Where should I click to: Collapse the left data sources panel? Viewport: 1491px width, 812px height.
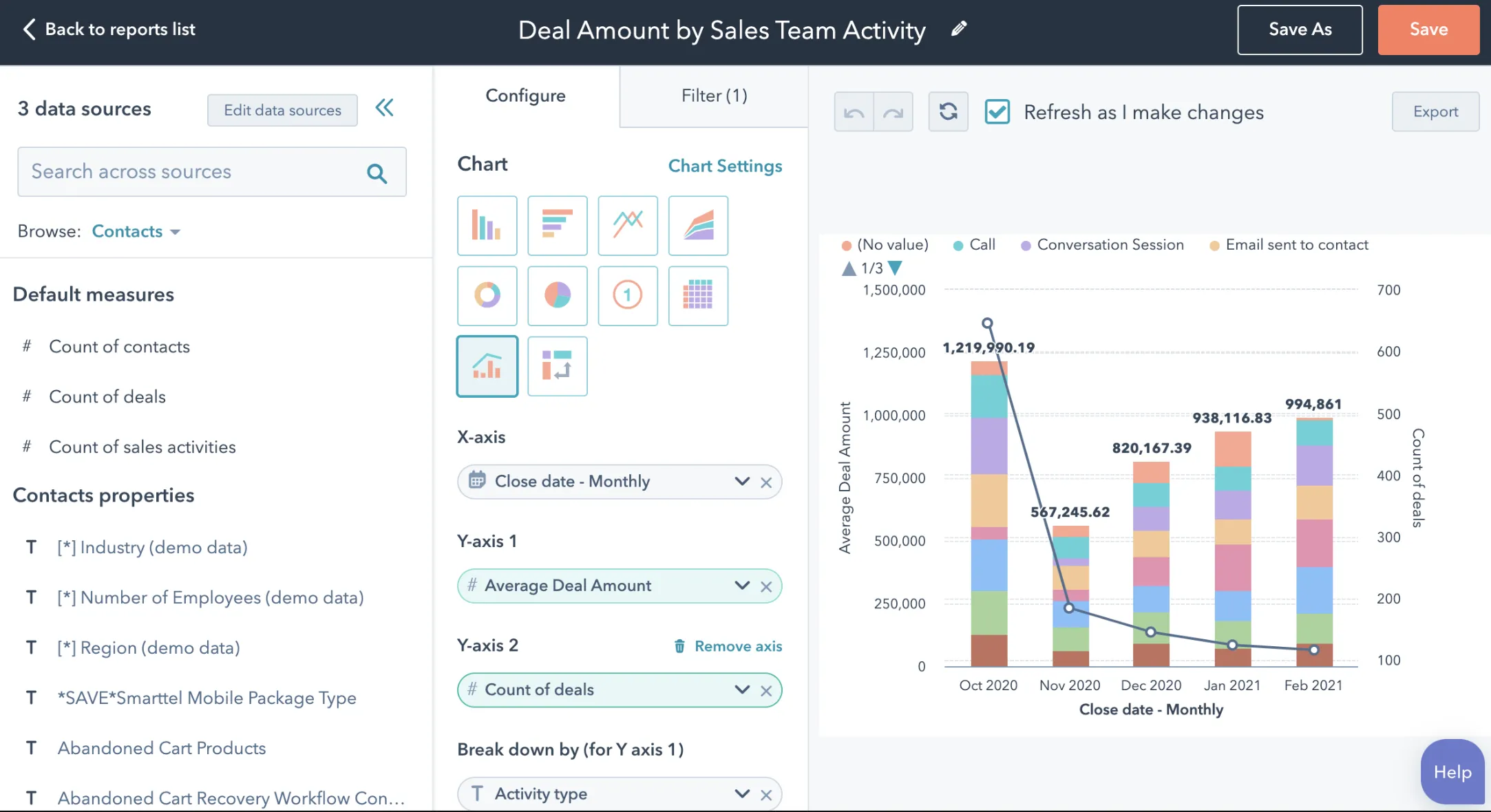(385, 108)
